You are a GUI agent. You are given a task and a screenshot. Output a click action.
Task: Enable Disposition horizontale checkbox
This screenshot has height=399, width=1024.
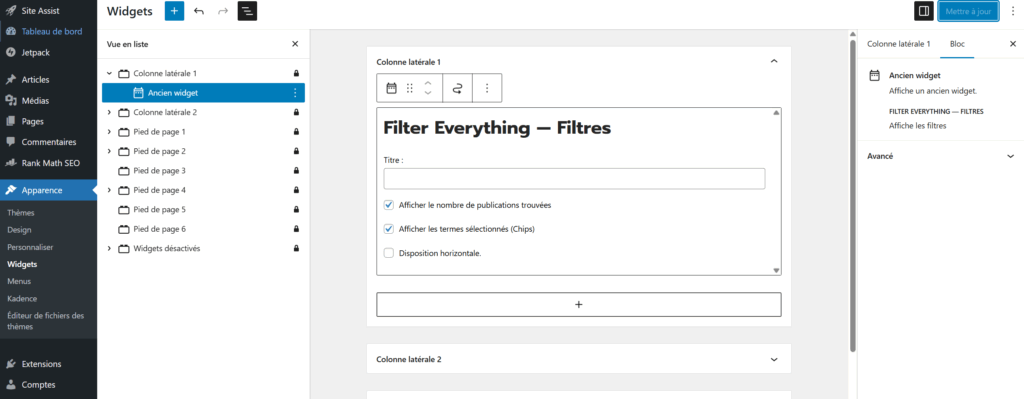pyautogui.click(x=389, y=253)
